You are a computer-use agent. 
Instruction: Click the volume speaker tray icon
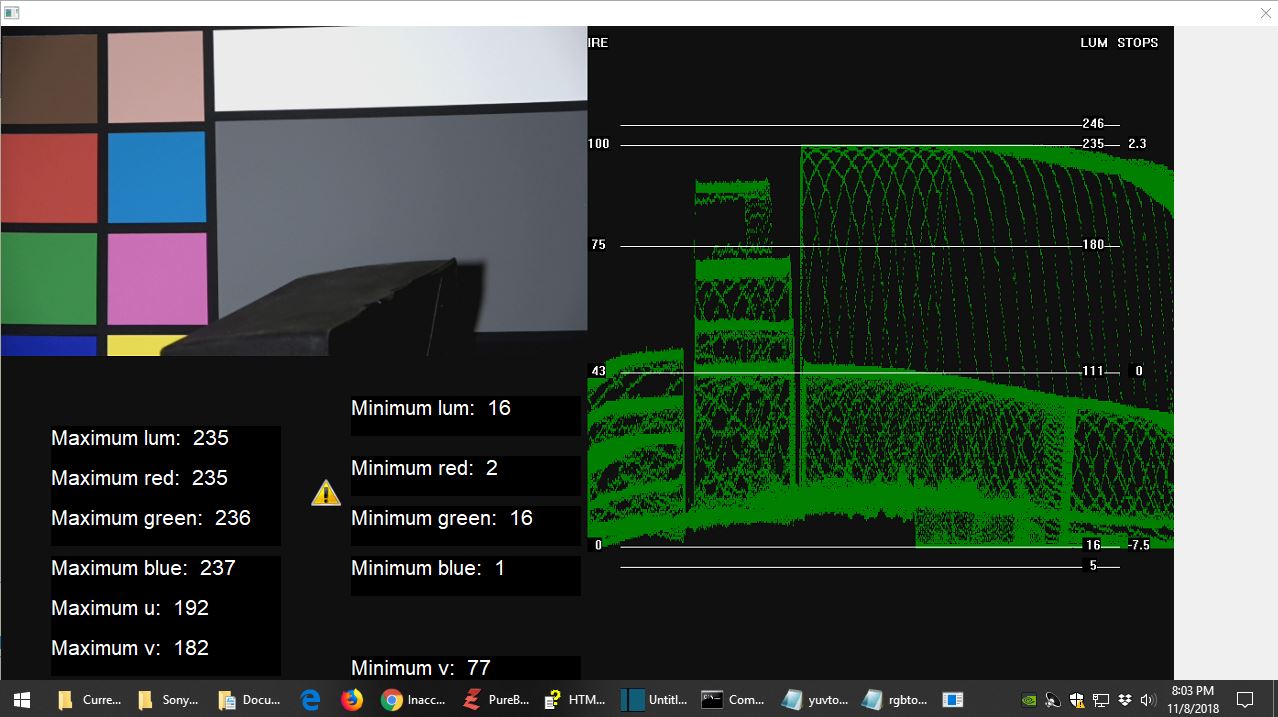[x=1147, y=699]
